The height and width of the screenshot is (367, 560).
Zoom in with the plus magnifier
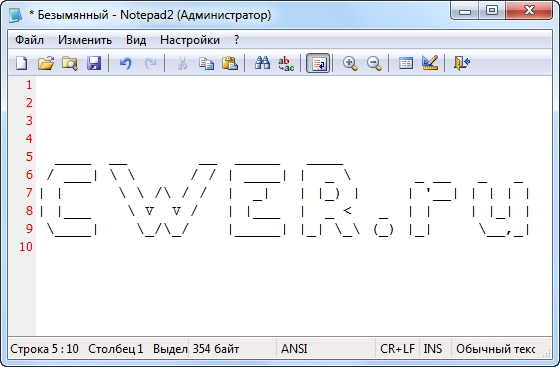click(350, 63)
